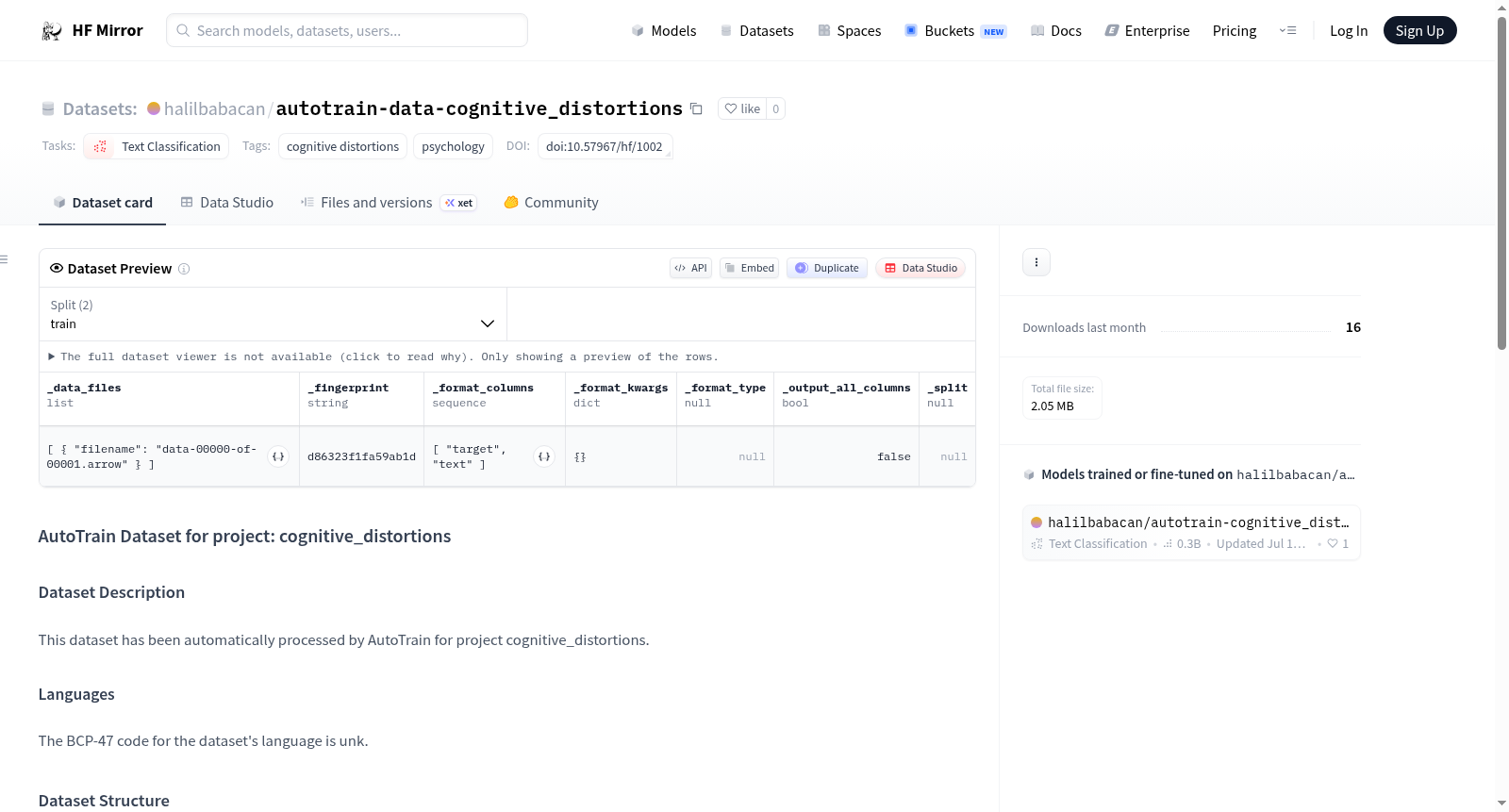Toggle like on this dataset

742,108
